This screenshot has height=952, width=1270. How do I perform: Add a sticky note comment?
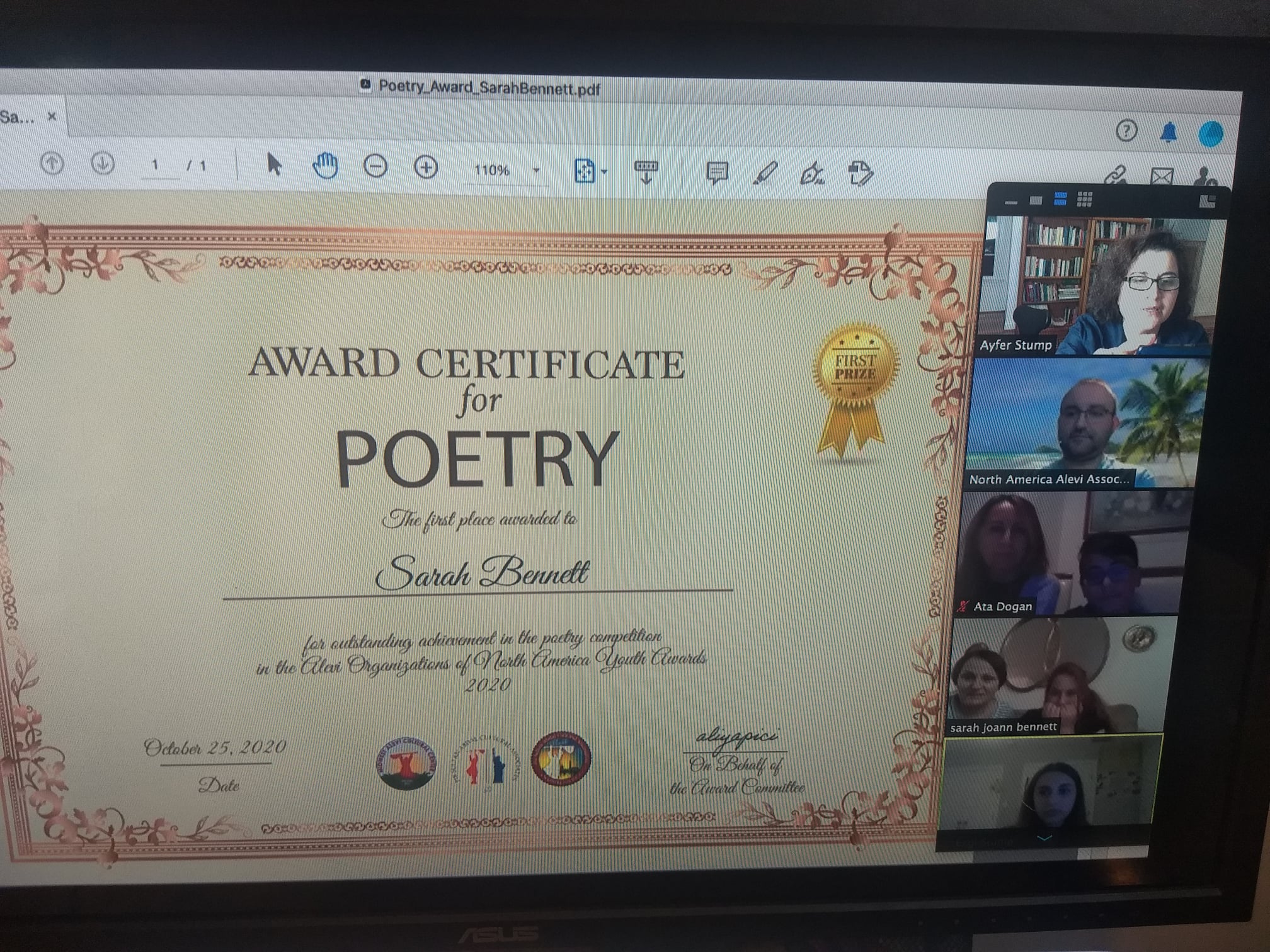(717, 172)
